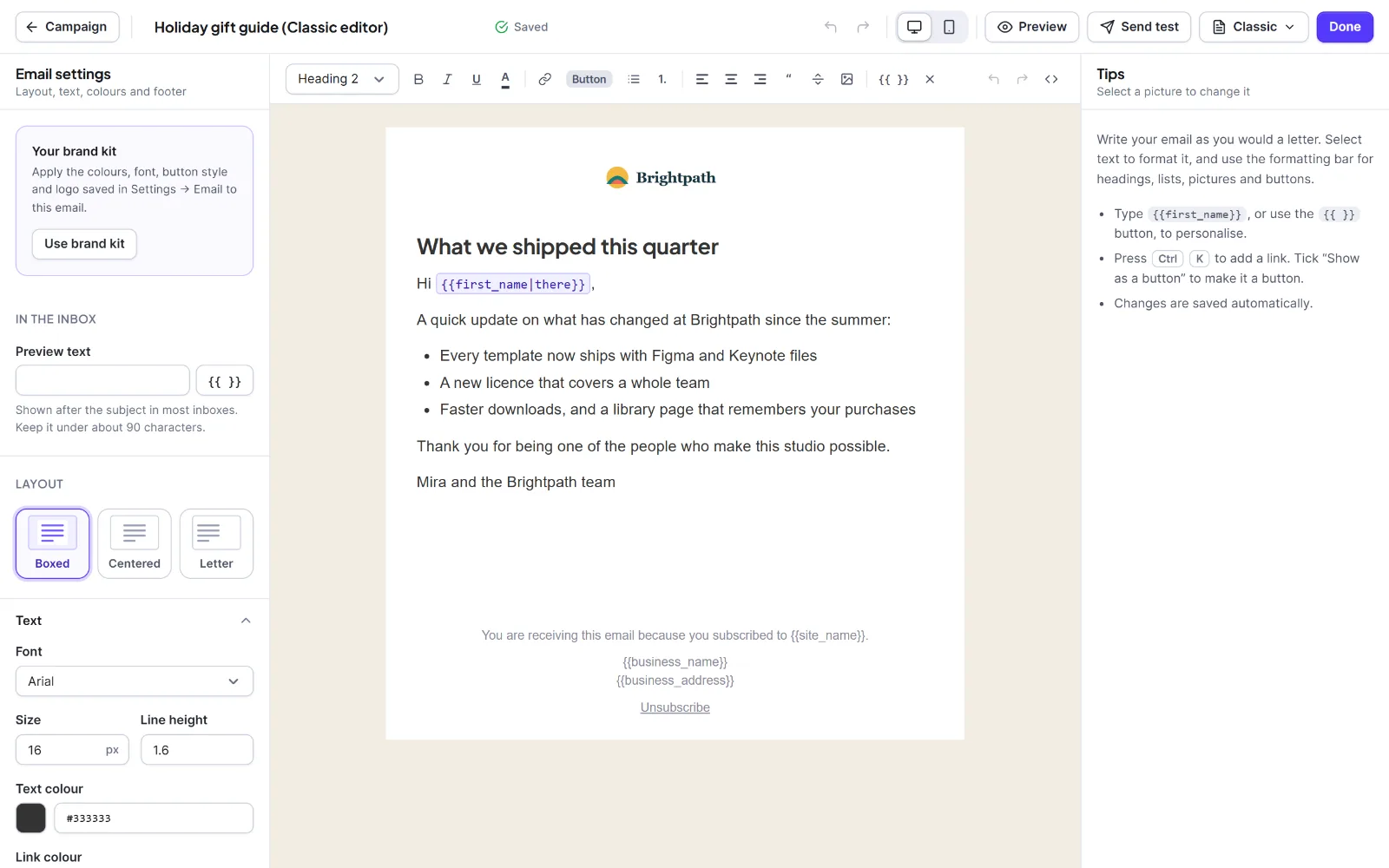
Task: Insert a merge tag from formatting bar
Action: tap(893, 79)
